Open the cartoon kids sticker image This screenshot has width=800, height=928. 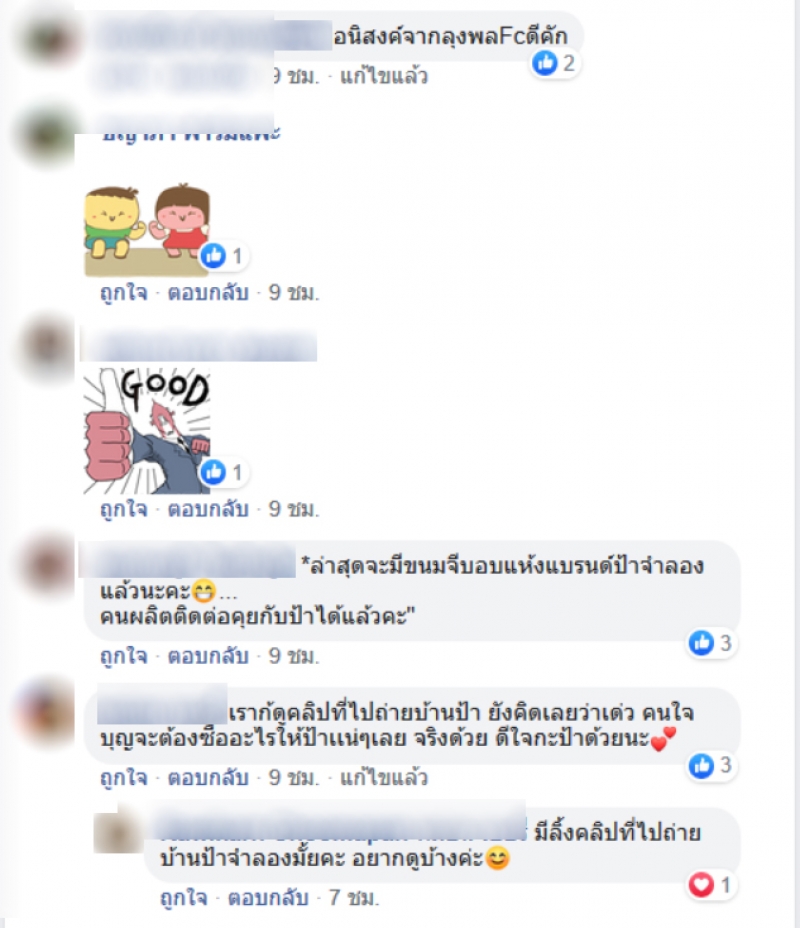(147, 231)
